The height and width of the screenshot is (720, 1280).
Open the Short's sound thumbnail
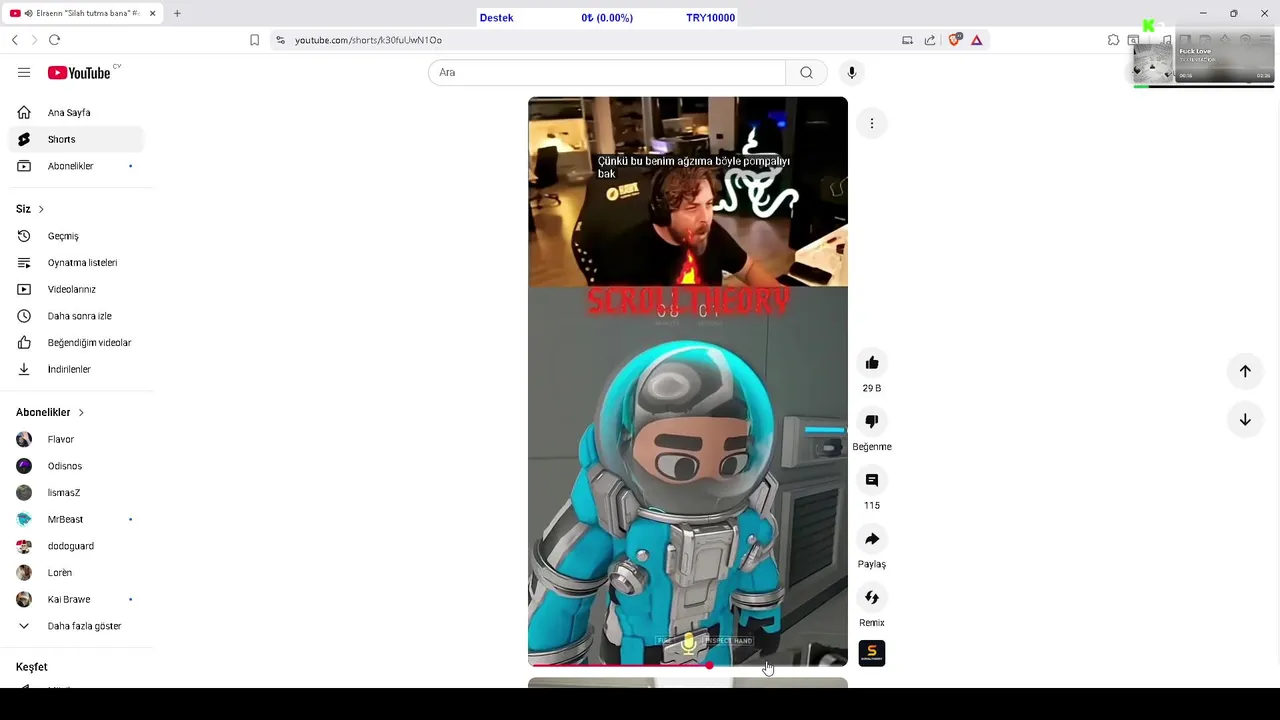[x=872, y=653]
